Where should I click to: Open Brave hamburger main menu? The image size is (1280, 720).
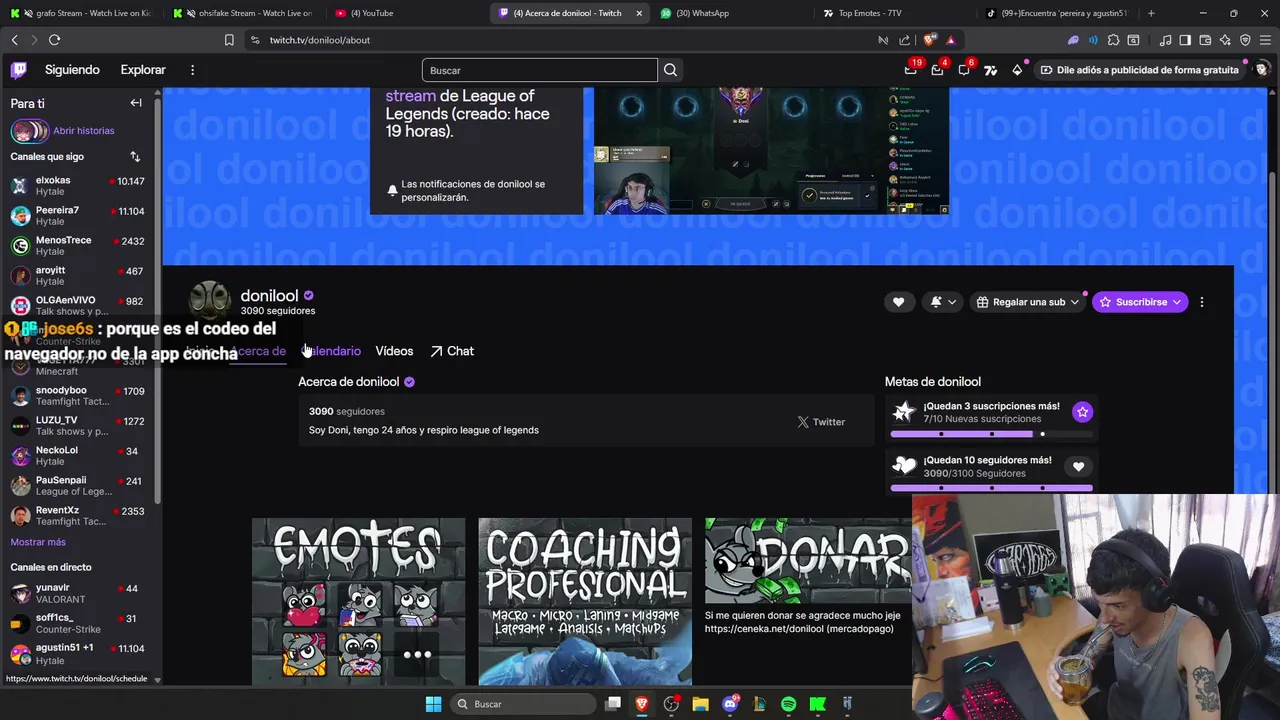[1265, 40]
